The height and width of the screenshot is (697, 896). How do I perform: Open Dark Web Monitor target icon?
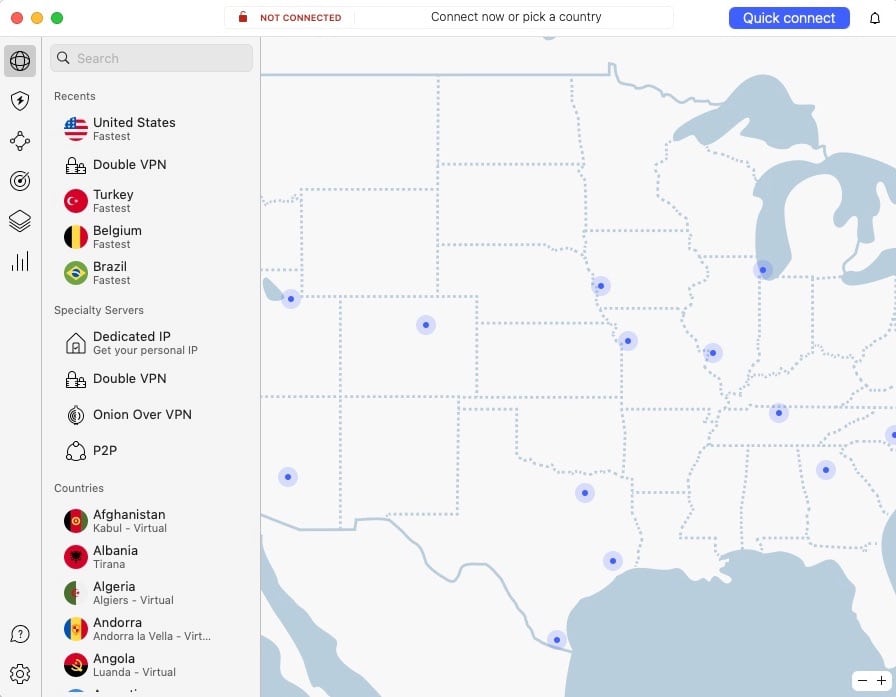pos(20,181)
